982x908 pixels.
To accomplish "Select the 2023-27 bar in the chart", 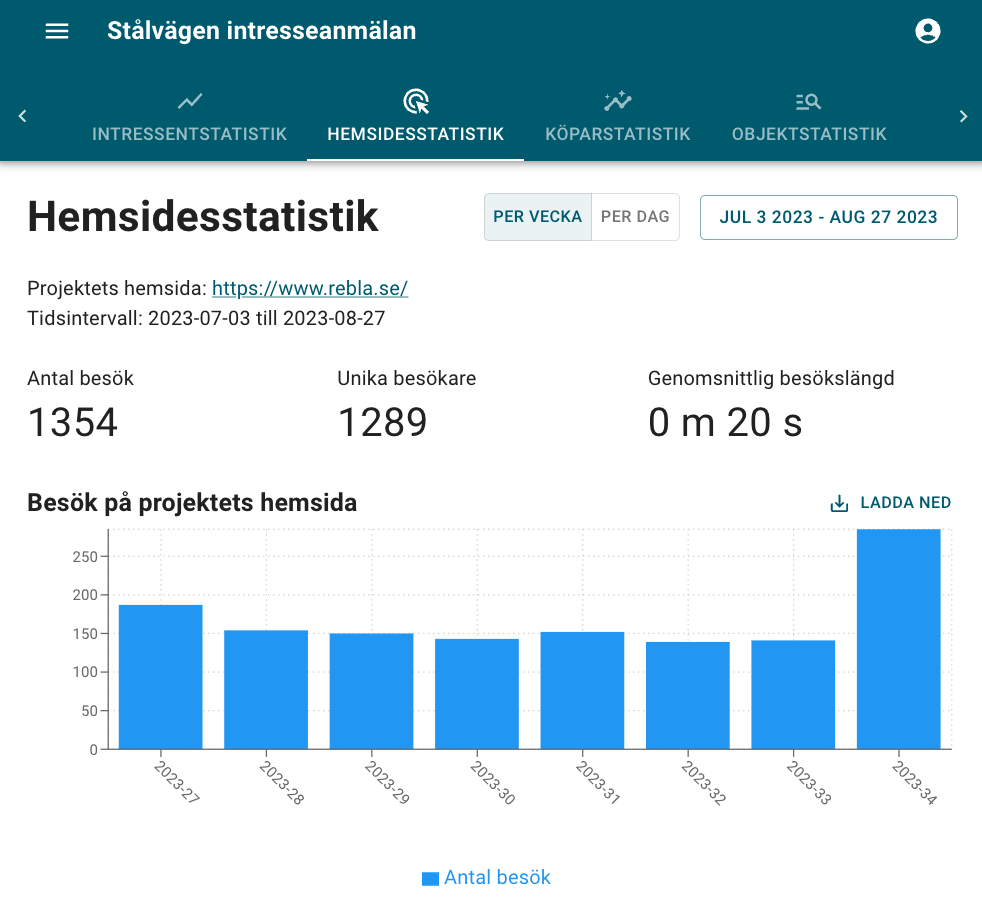I will pyautogui.click(x=160, y=675).
